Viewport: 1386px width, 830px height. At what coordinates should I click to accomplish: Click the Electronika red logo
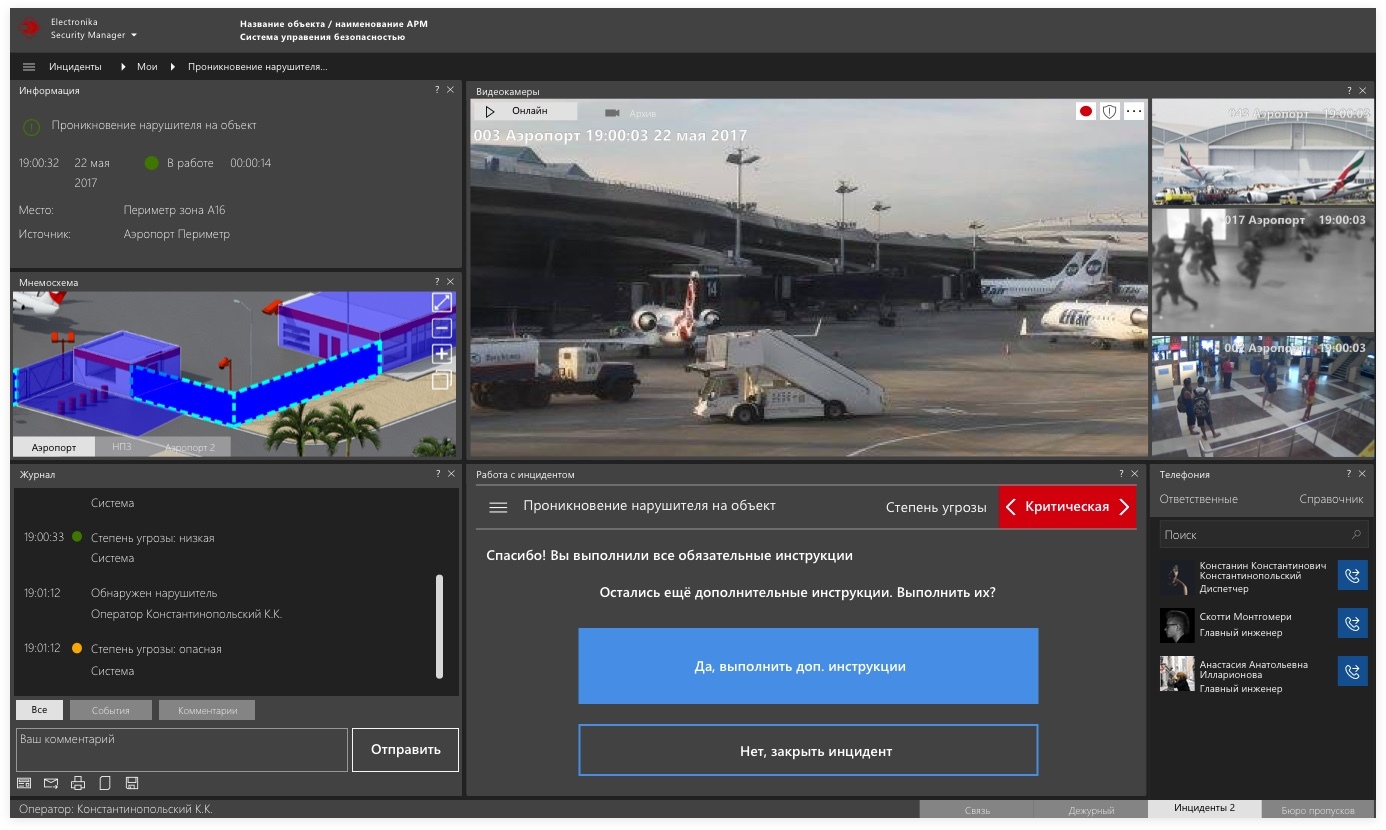pos(30,28)
